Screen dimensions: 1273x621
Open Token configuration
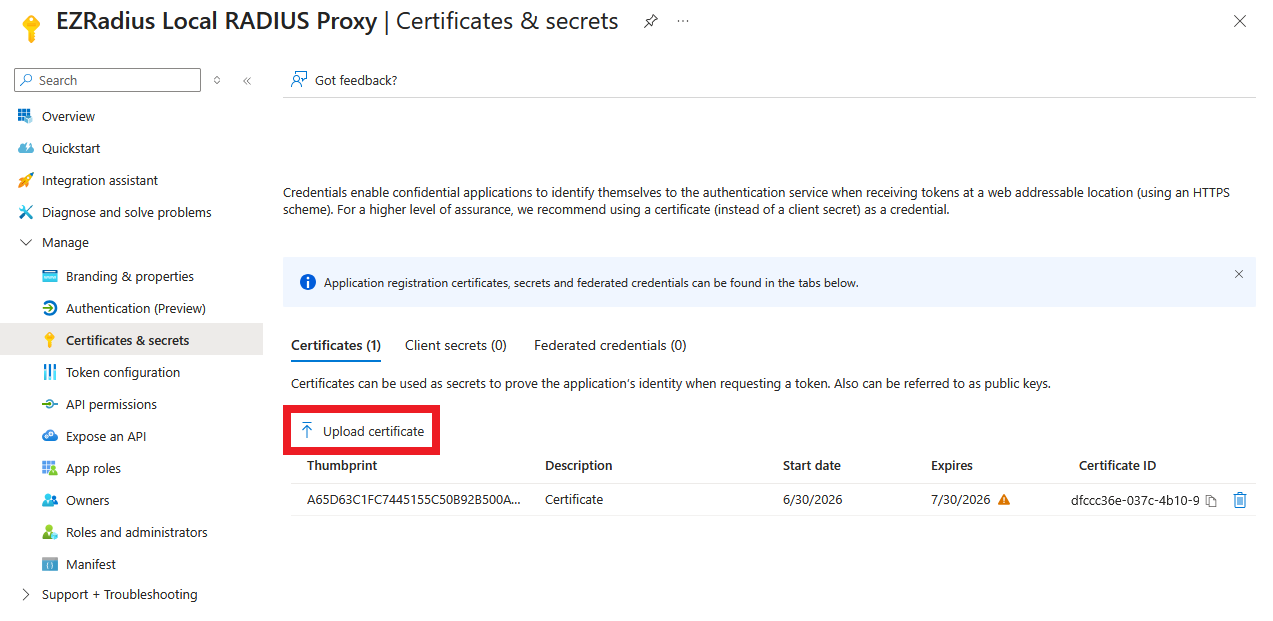123,372
